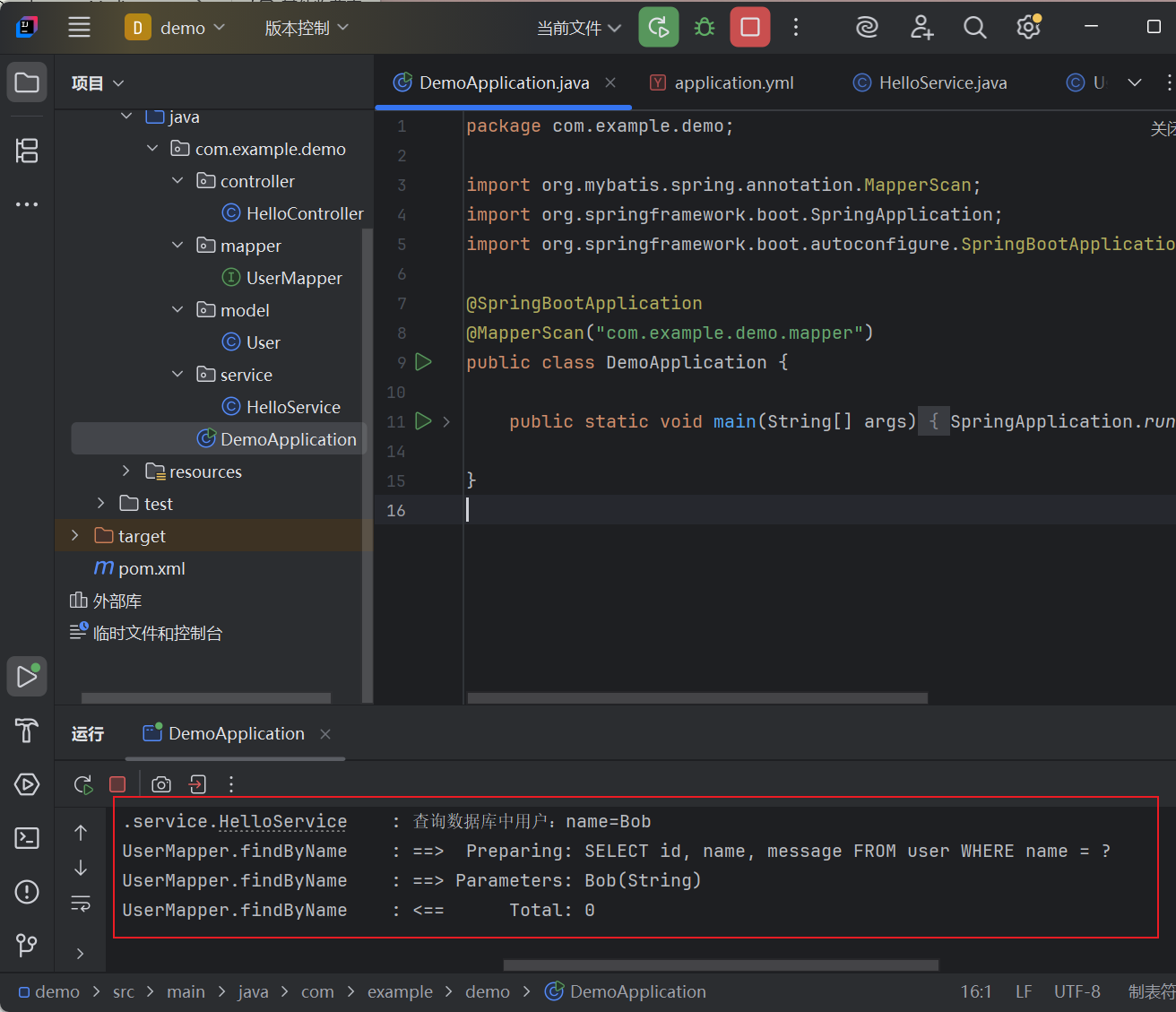Select HelloService in project tree
1176x1012 pixels.
281,407
